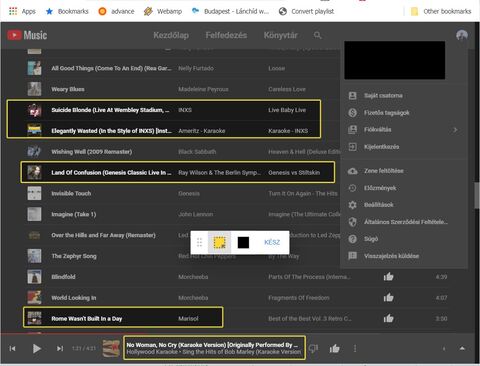Open the Apps grid in bookmarks bar
This screenshot has width=480, height=366.
tap(22, 11)
